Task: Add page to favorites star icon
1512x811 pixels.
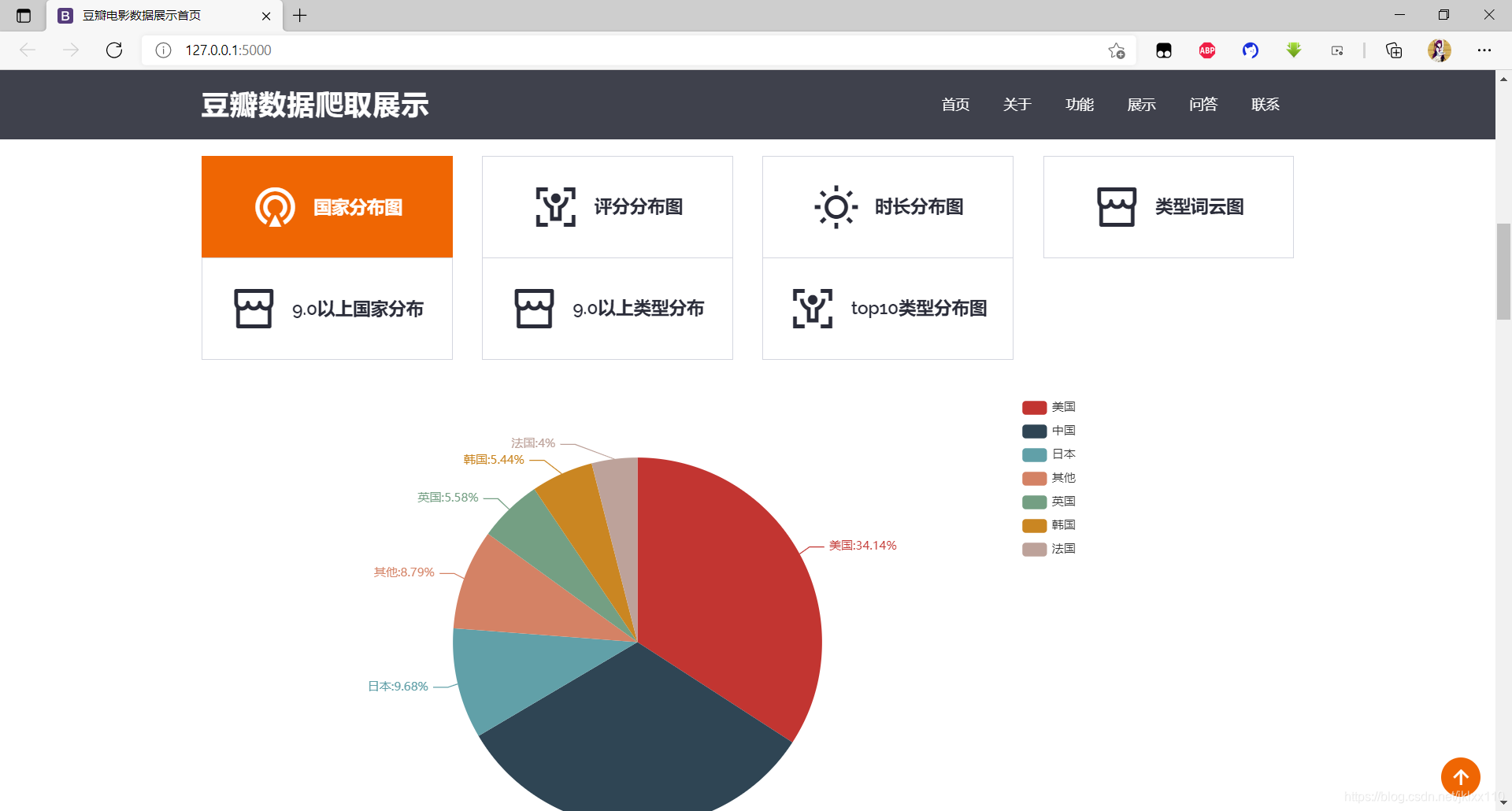Action: pos(1116,50)
